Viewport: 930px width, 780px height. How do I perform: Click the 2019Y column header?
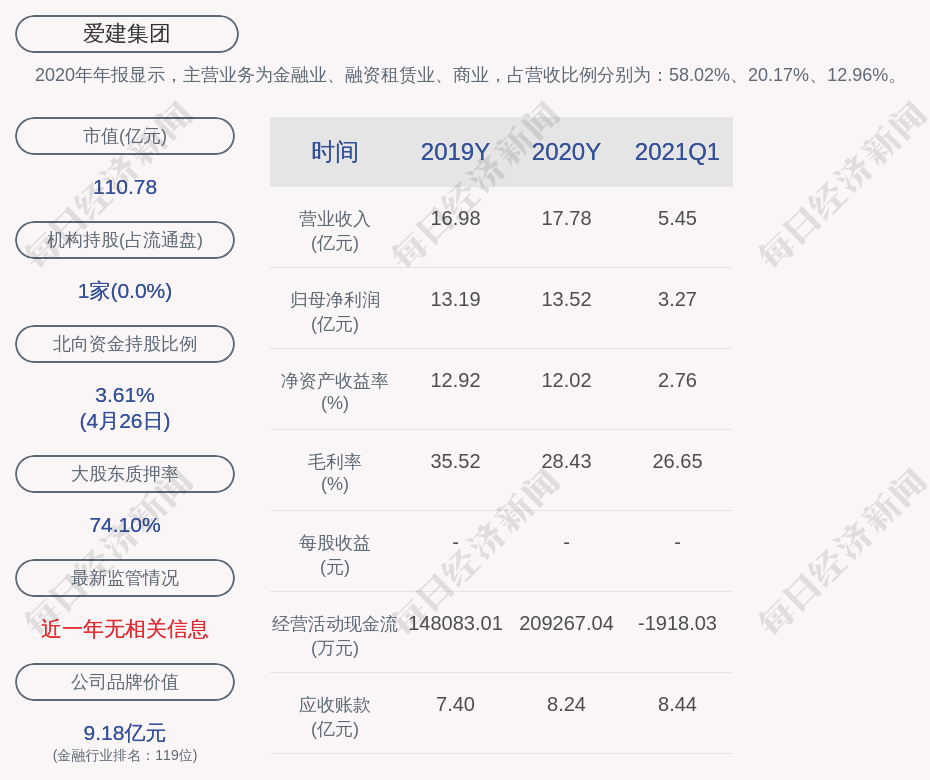(456, 152)
